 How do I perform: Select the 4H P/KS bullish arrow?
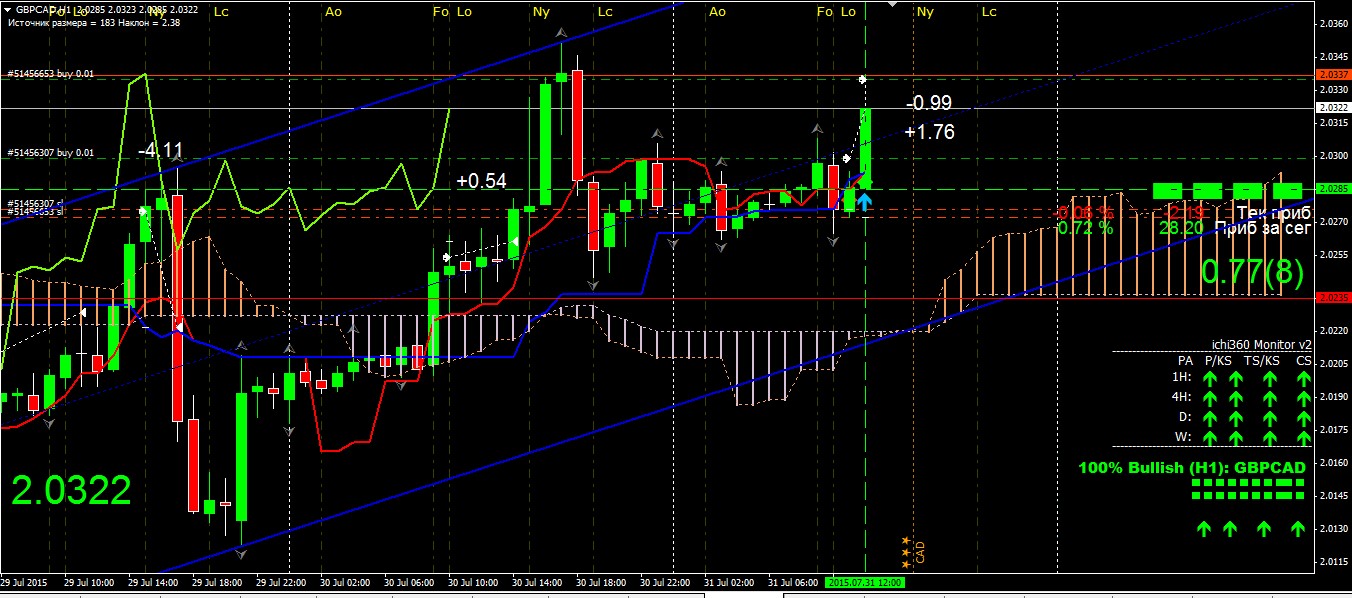click(x=1235, y=398)
